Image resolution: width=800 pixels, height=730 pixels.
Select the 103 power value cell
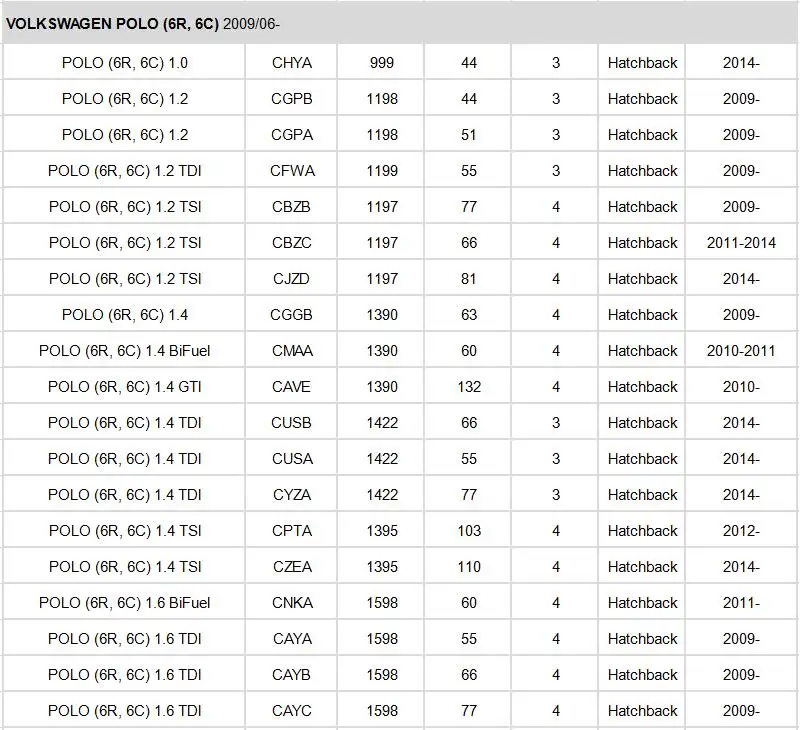(468, 531)
